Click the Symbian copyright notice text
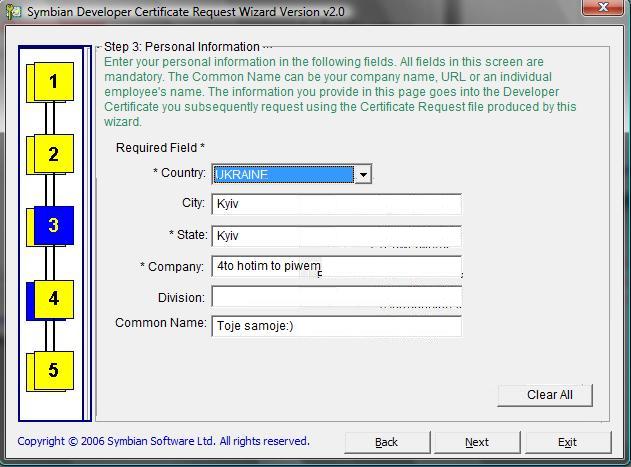 [164, 441]
